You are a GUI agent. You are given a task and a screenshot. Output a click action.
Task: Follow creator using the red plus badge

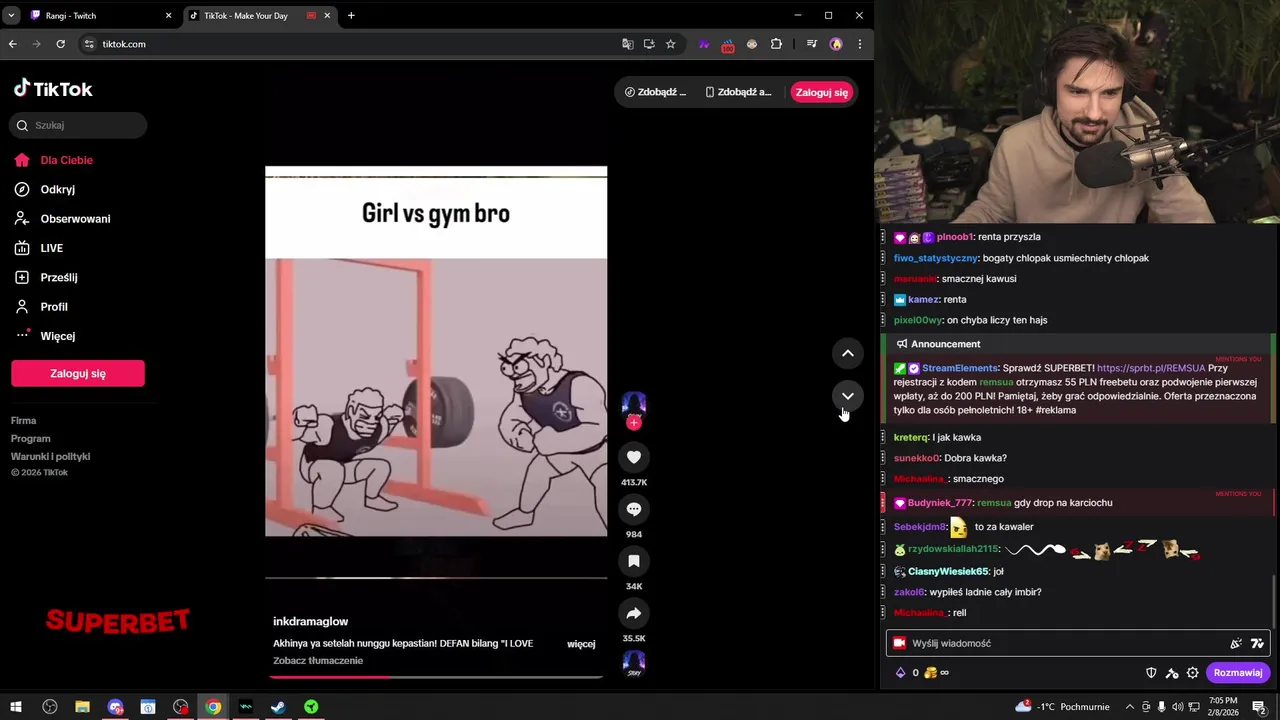(633, 423)
